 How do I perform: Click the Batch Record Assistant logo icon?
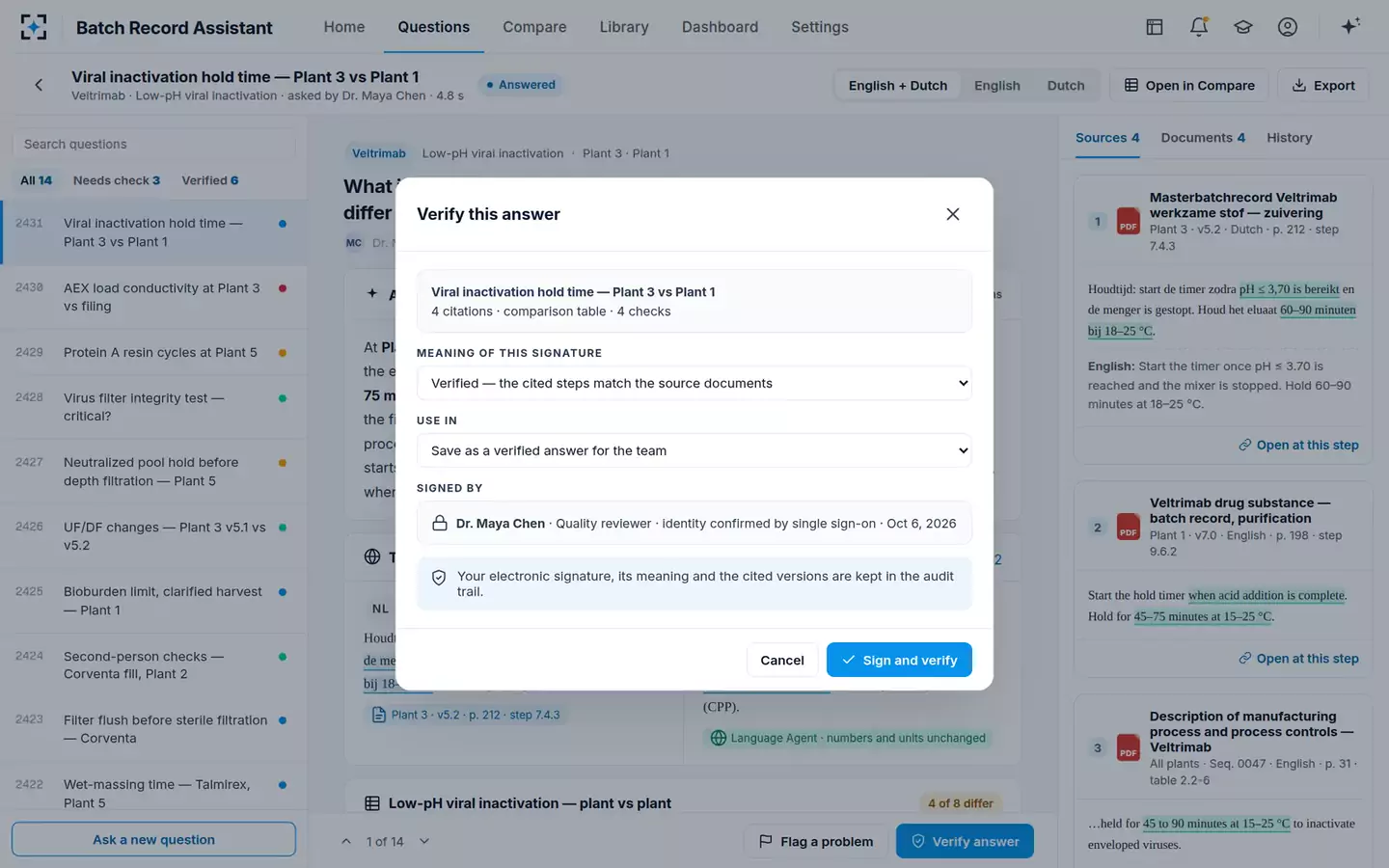(33, 27)
